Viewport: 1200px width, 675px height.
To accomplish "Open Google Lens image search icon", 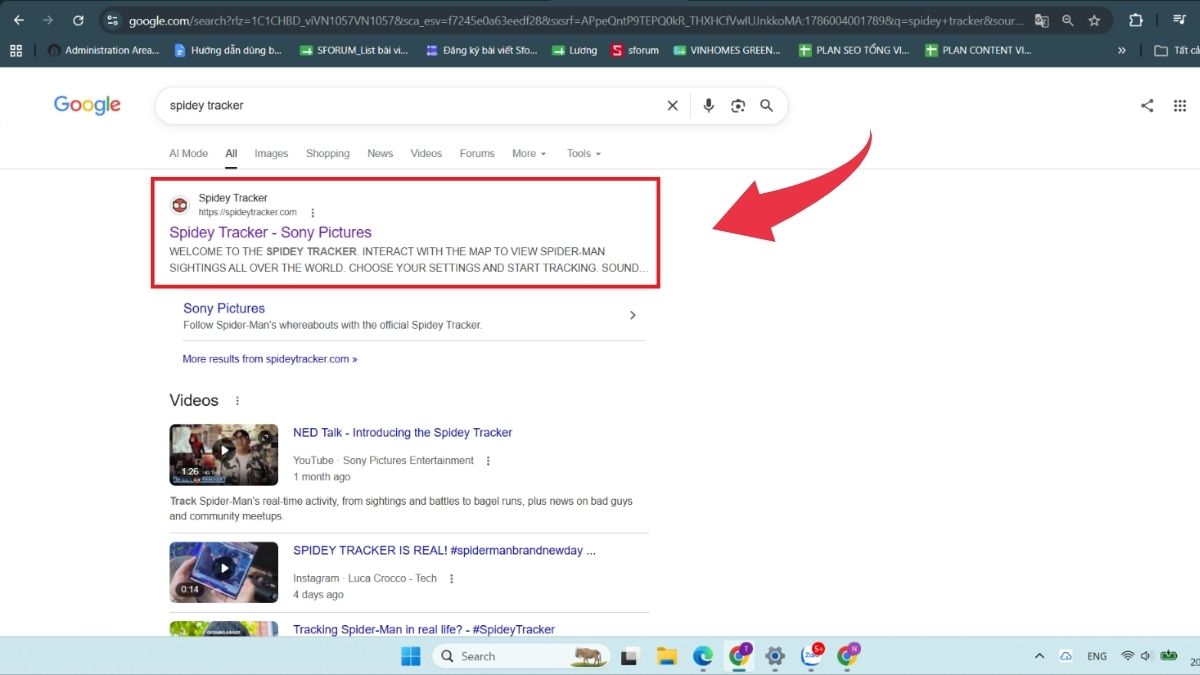I will click(x=738, y=105).
